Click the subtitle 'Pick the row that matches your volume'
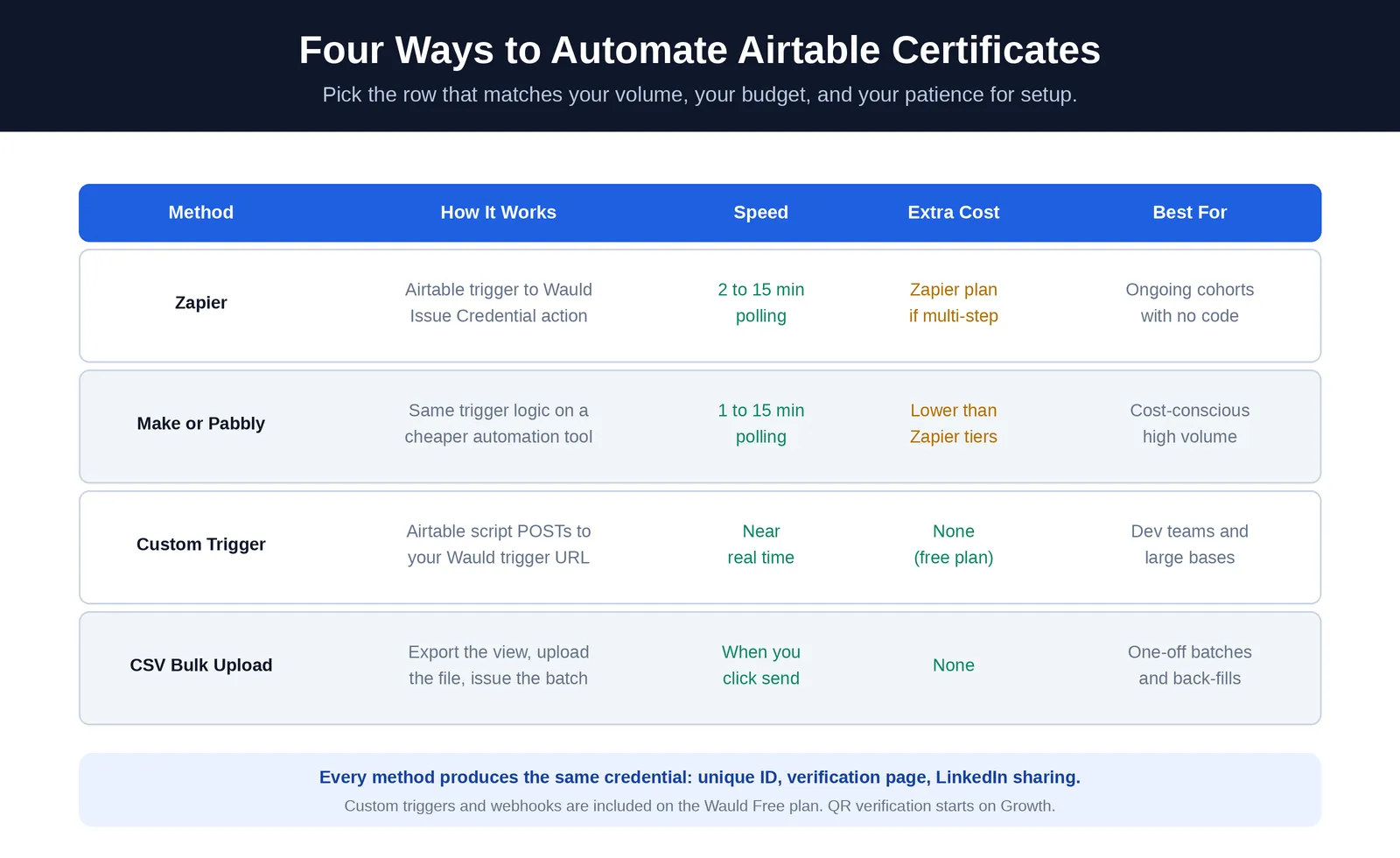 click(700, 95)
